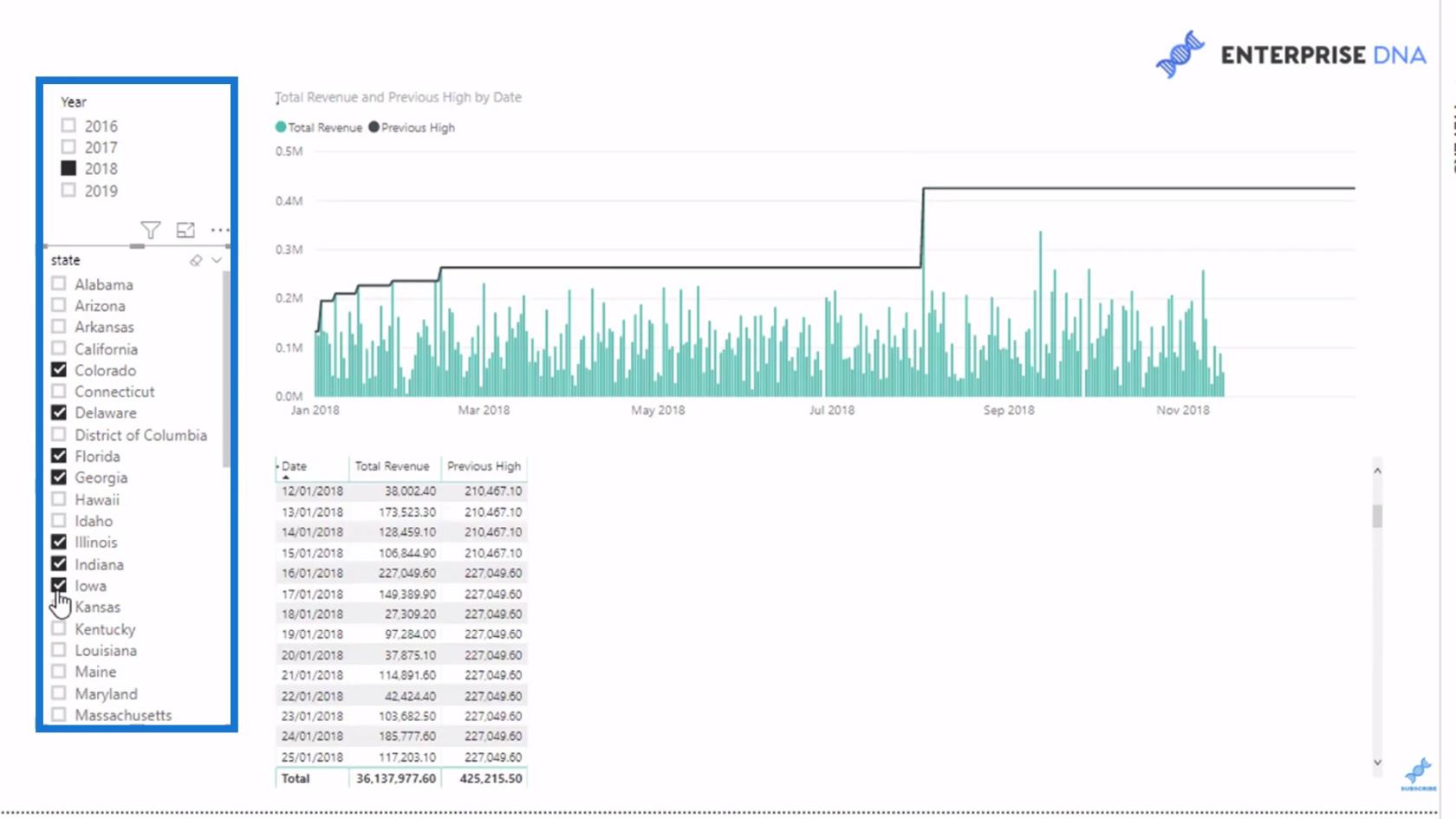Click the table scrollbar up arrow
Viewport: 1456px width, 819px height.
(1377, 471)
